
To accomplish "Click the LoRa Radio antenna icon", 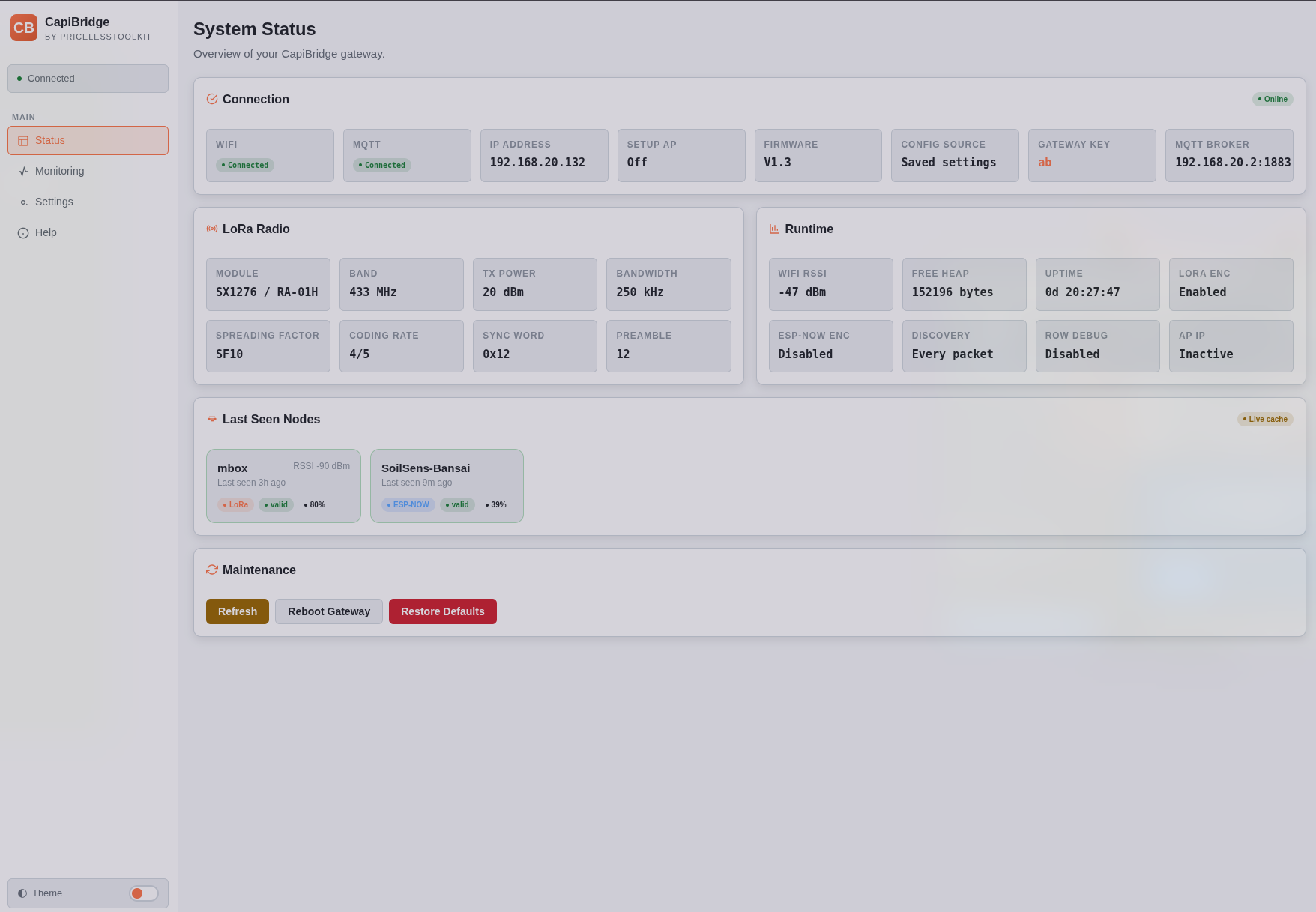I will coord(212,229).
